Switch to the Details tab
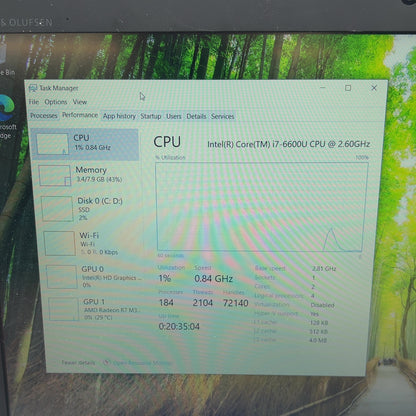The image size is (416, 416). [x=196, y=116]
